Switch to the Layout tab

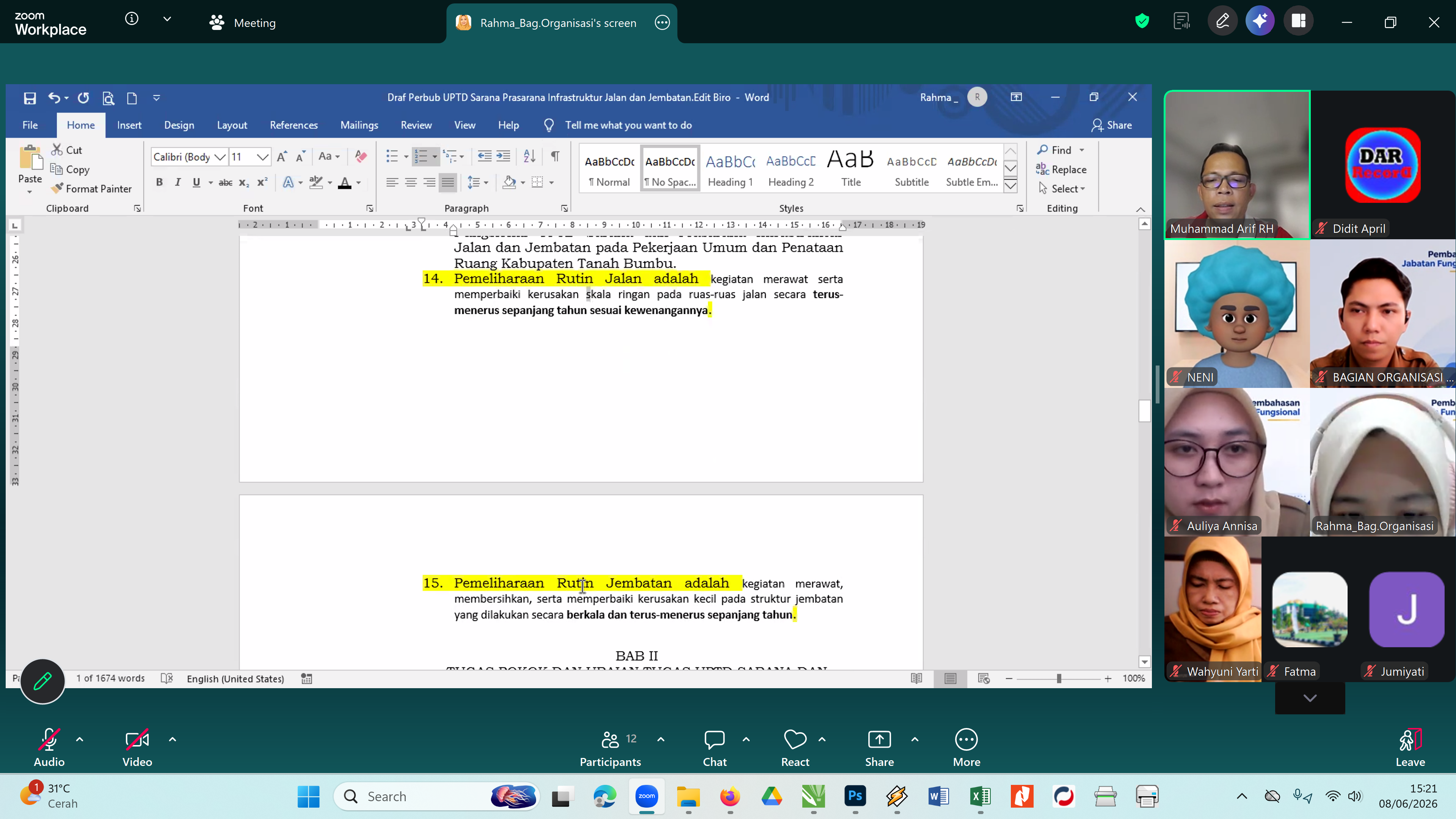(x=232, y=126)
